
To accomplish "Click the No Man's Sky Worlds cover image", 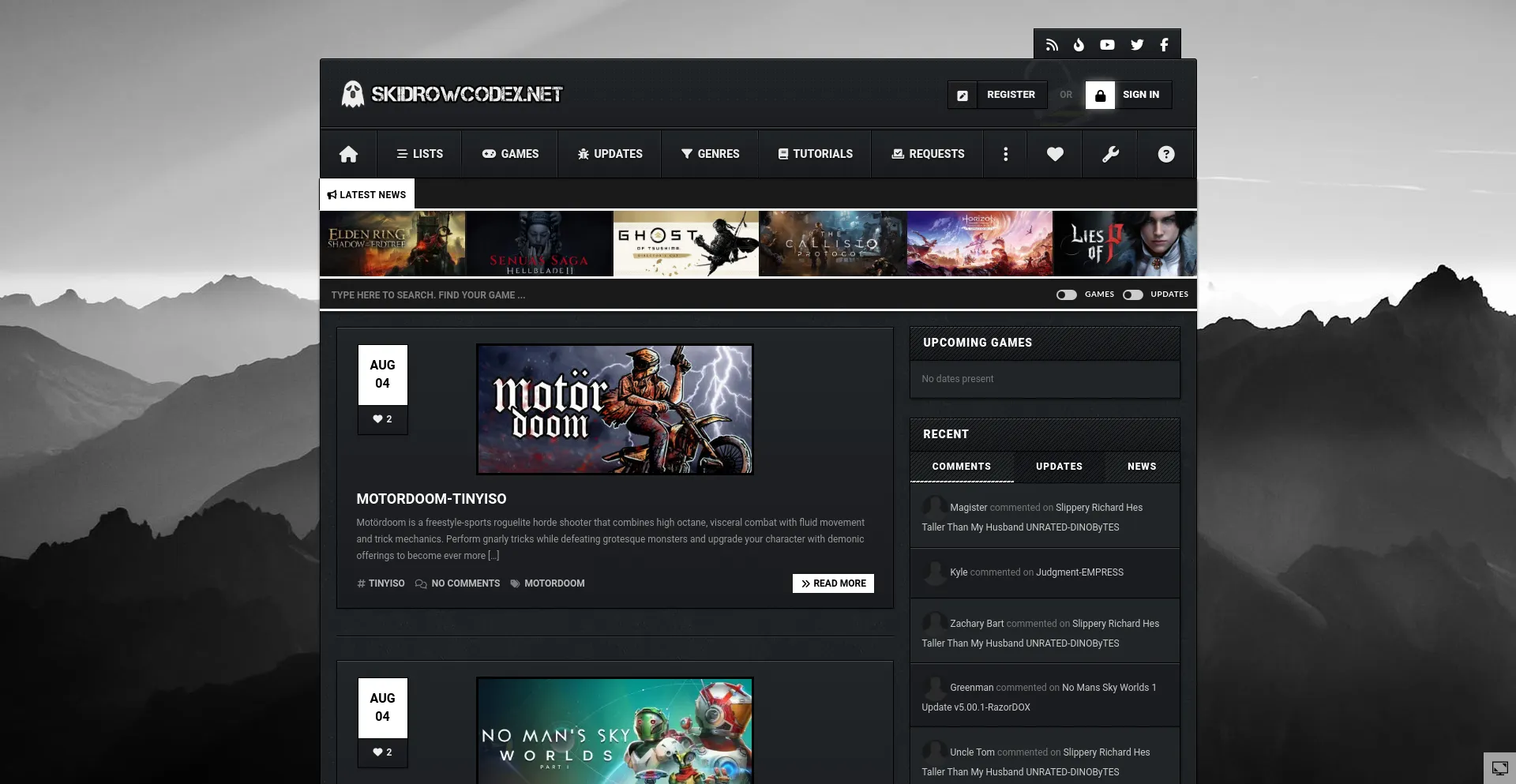I will [x=615, y=730].
